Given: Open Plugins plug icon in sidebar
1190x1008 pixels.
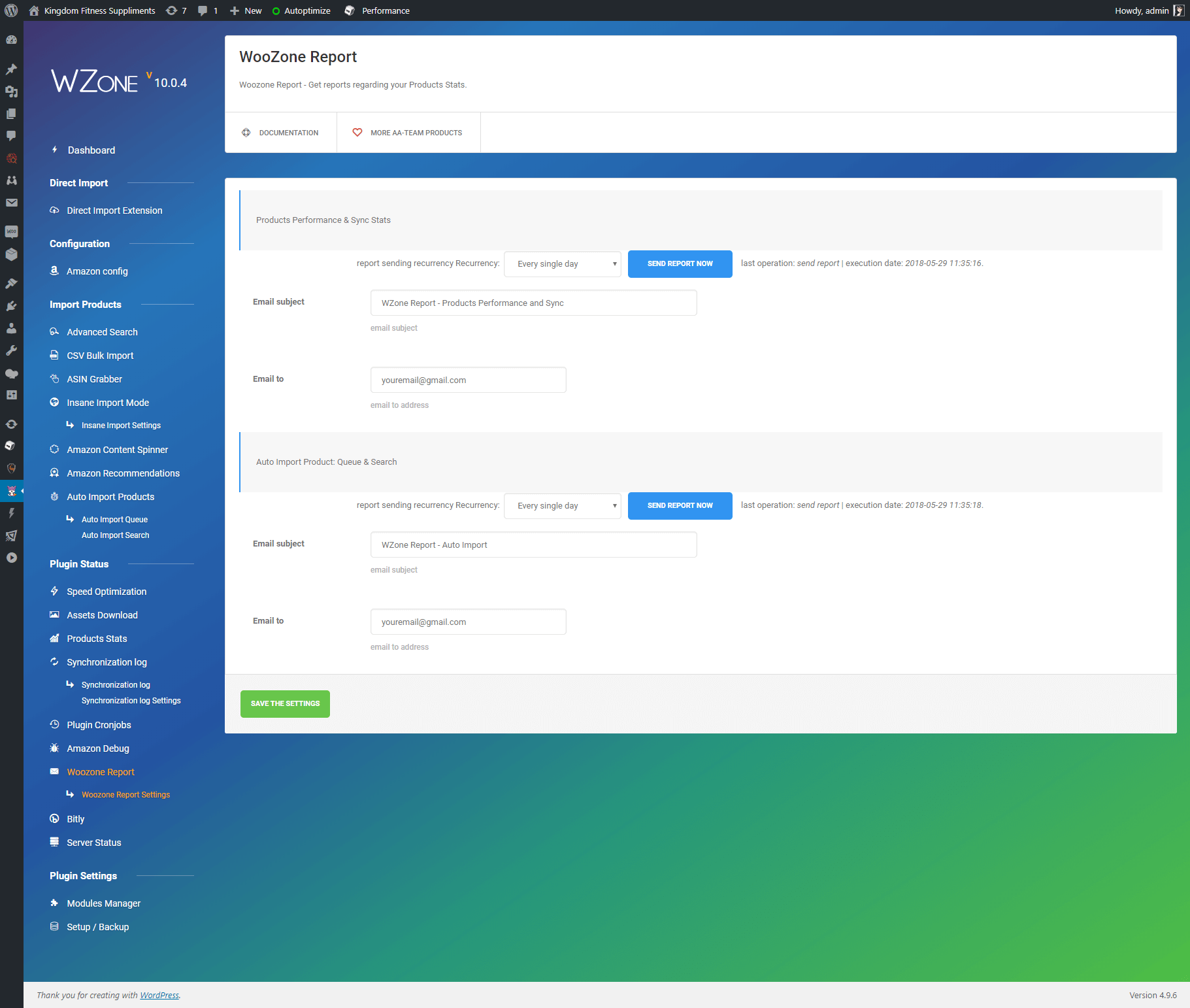Looking at the screenshot, I should 11,306.
